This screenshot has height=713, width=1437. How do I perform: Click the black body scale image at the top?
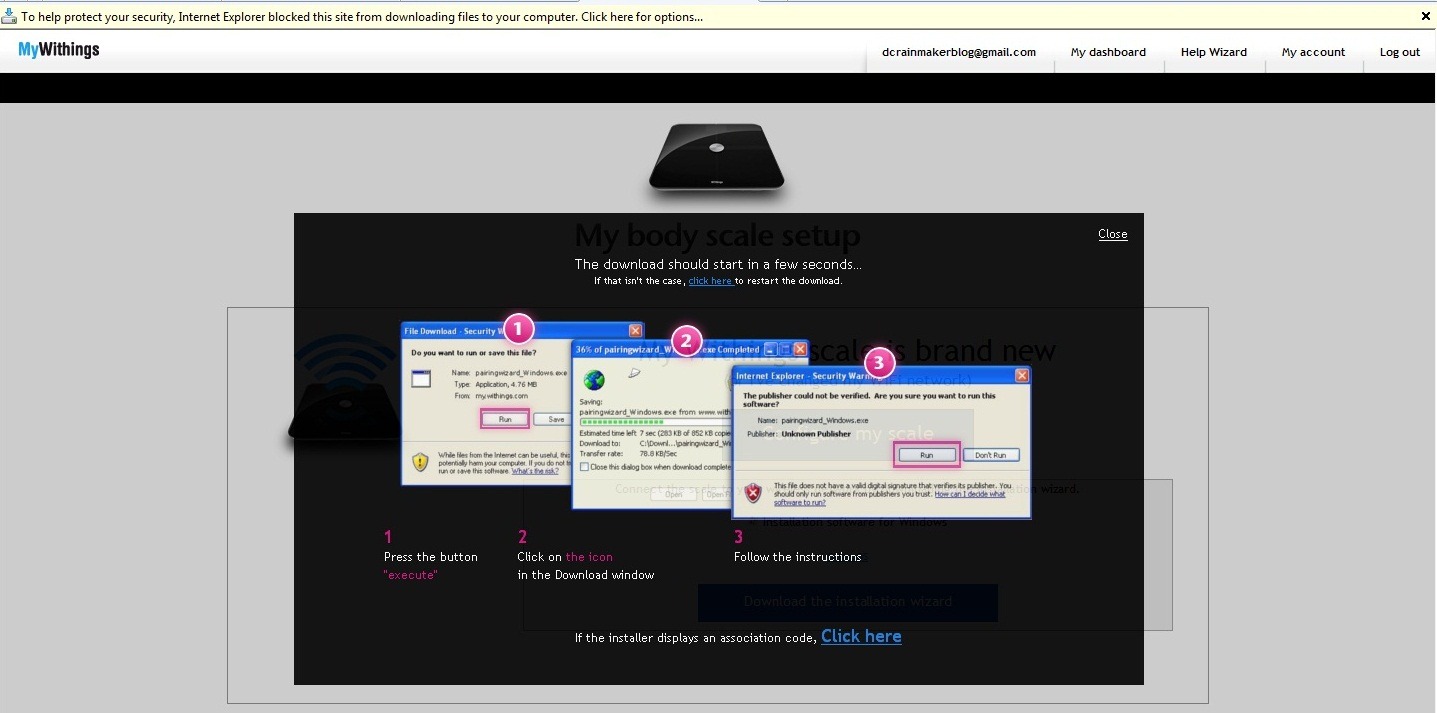pos(716,158)
